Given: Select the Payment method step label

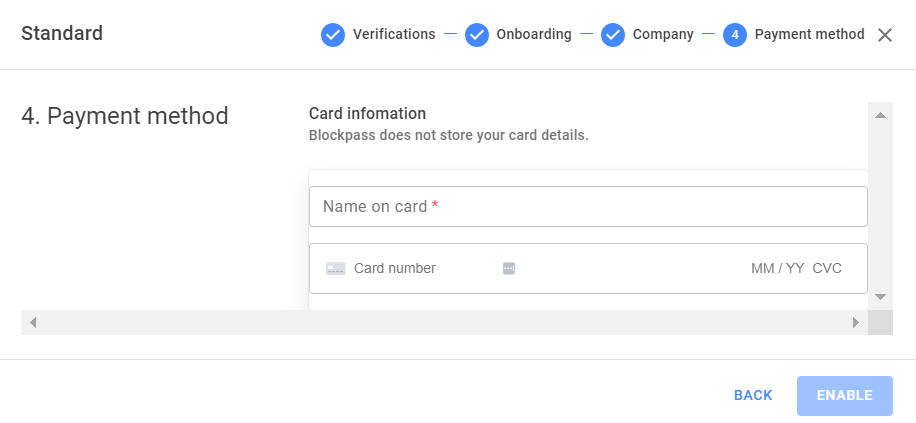Looking at the screenshot, I should tap(810, 34).
